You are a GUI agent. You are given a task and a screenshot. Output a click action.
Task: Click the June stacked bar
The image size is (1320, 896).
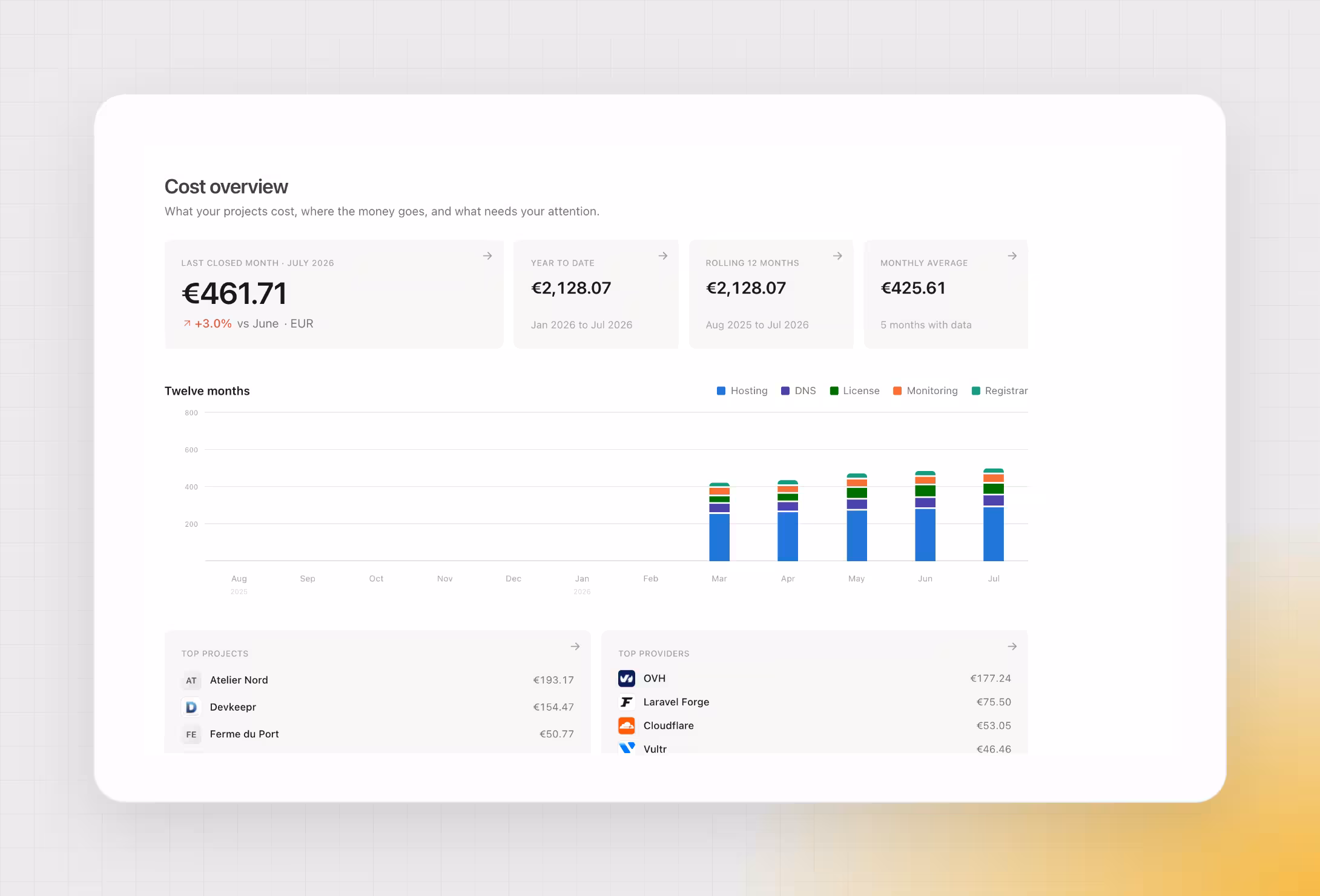pos(925,516)
